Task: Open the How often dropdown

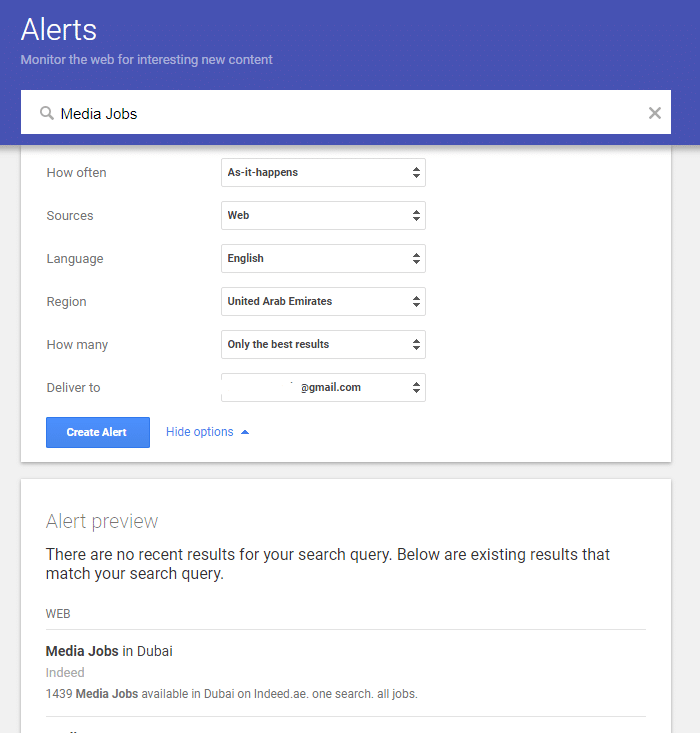Action: [323, 172]
